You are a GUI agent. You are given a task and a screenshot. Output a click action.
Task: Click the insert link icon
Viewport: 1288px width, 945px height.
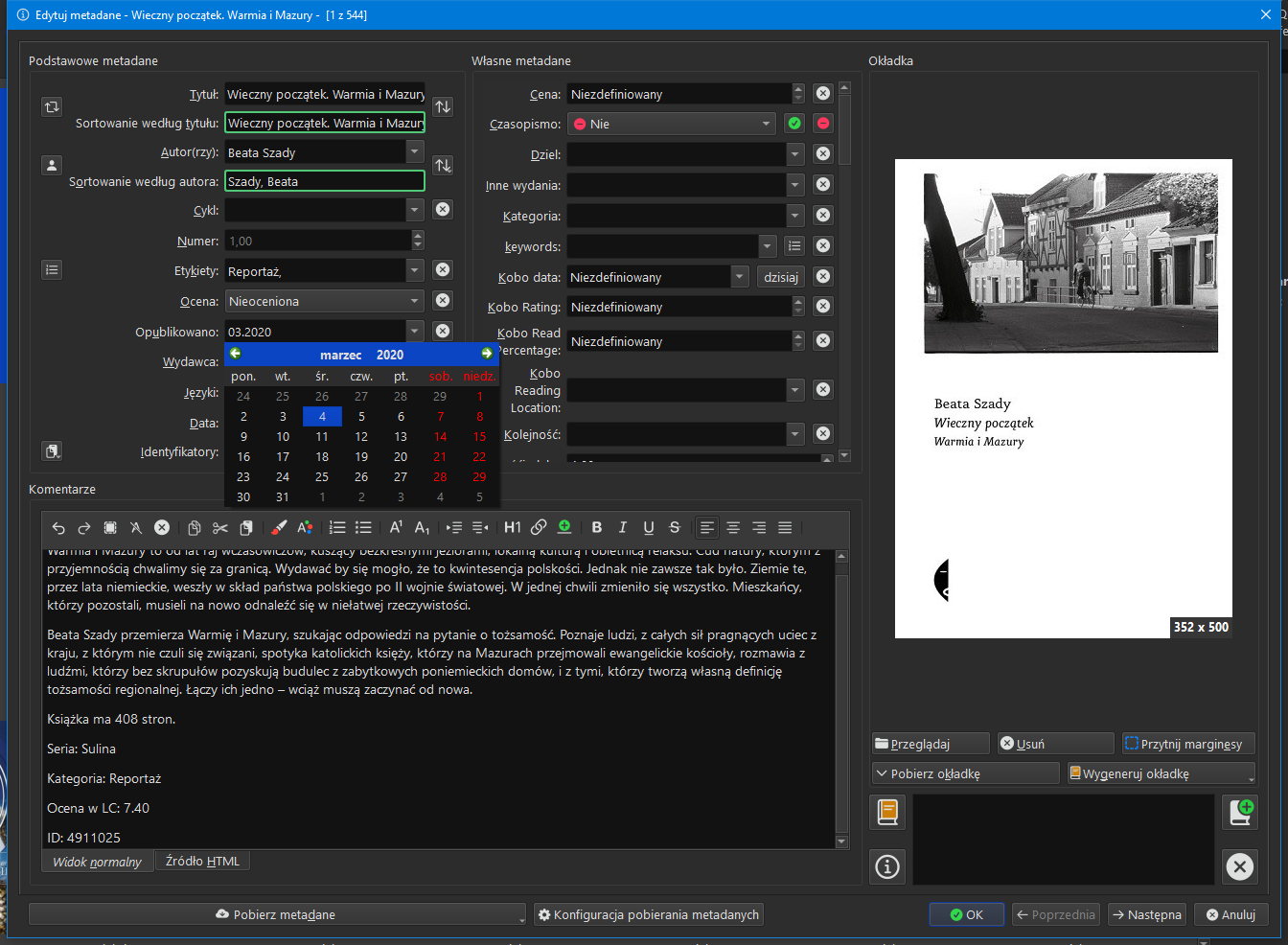(539, 527)
